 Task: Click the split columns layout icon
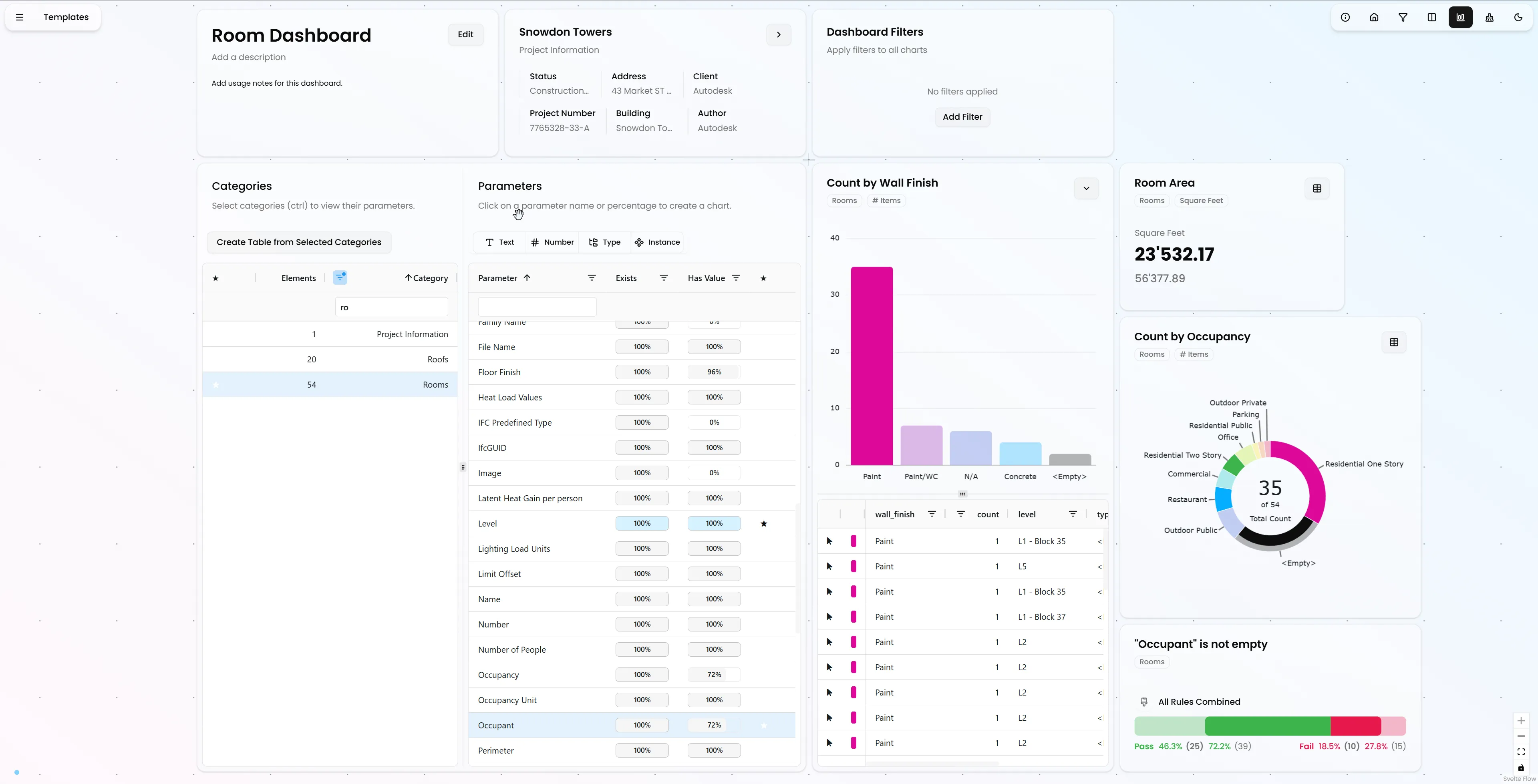1432,17
